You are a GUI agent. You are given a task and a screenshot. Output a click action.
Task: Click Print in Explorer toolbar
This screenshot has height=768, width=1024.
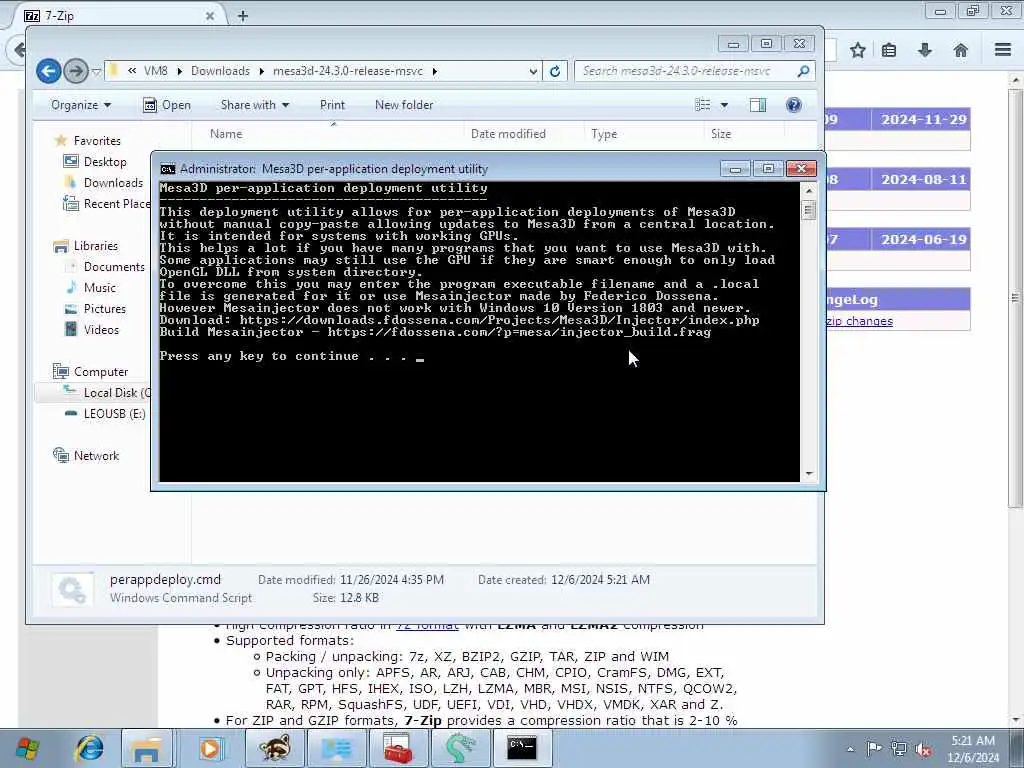pos(332,105)
